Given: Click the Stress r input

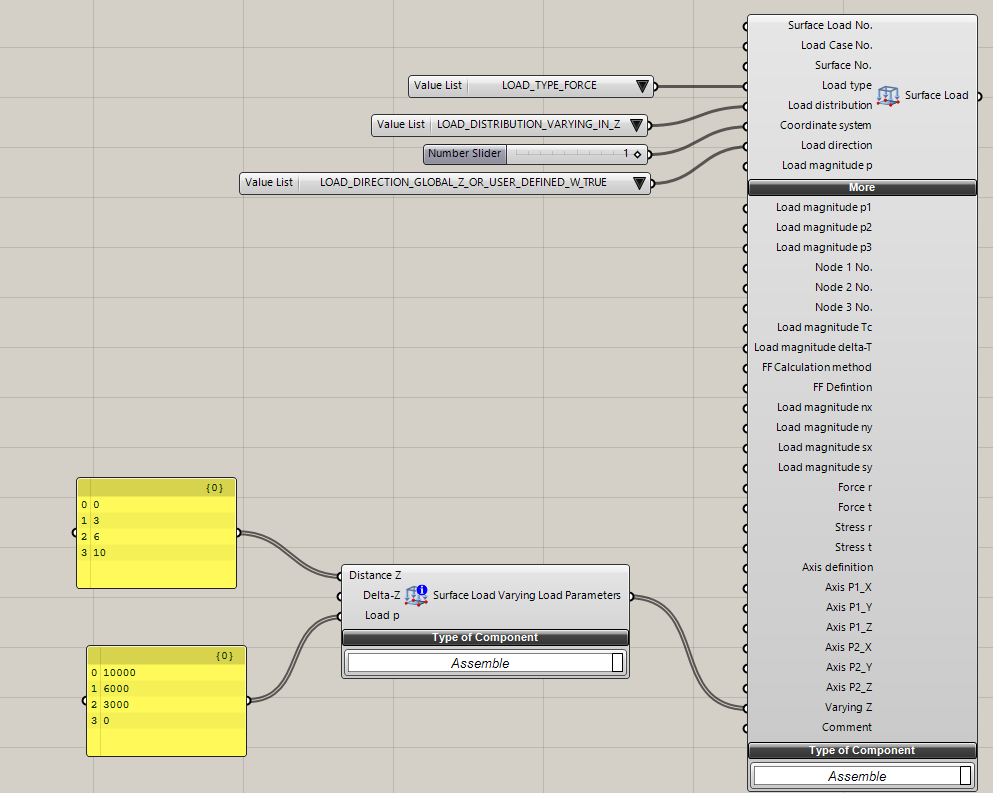Looking at the screenshot, I should click(853, 528).
